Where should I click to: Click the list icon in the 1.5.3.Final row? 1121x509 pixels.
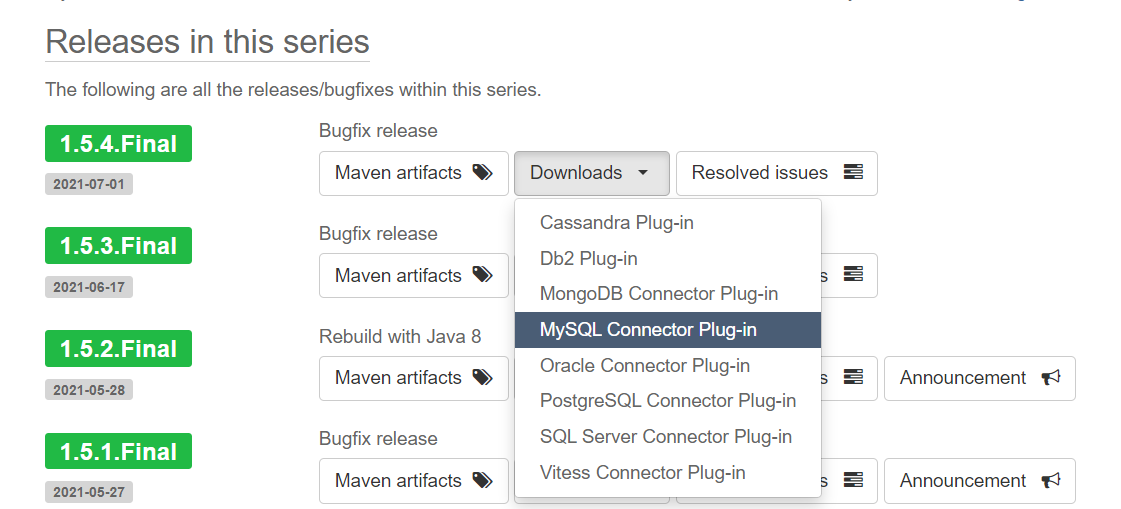pyautogui.click(x=853, y=275)
